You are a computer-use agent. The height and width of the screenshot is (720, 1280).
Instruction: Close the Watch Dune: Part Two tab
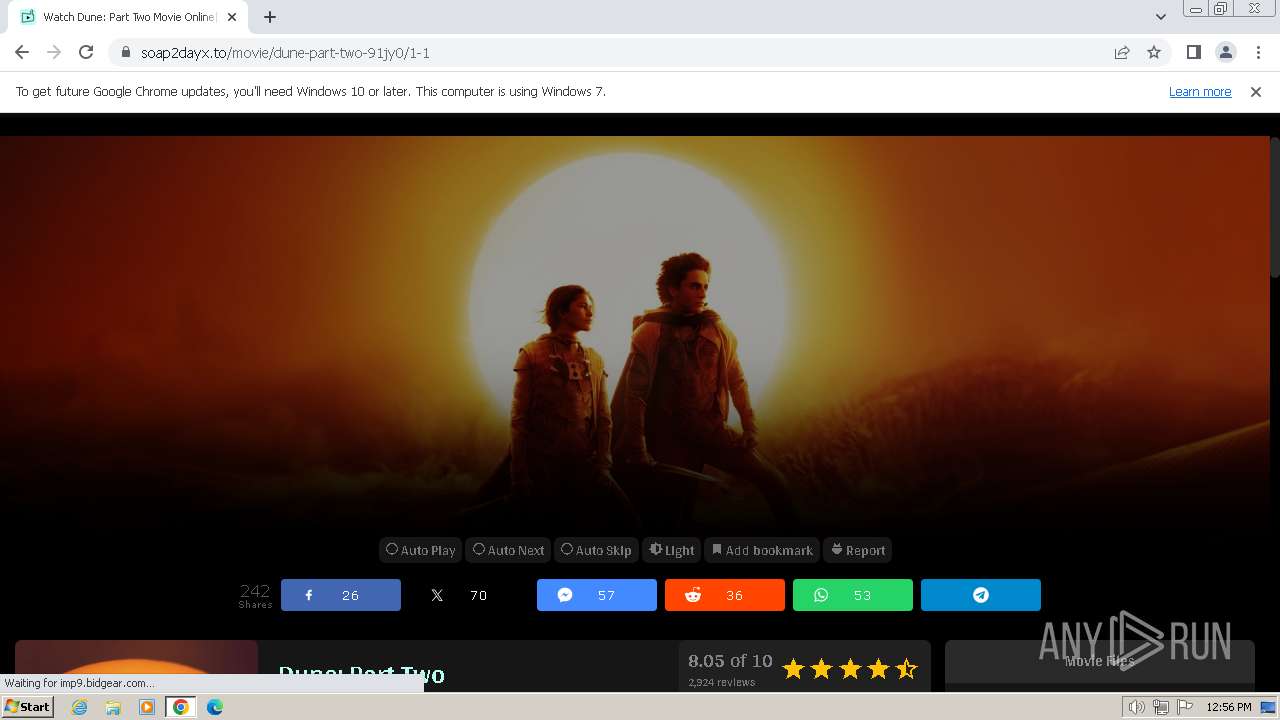[x=232, y=17]
